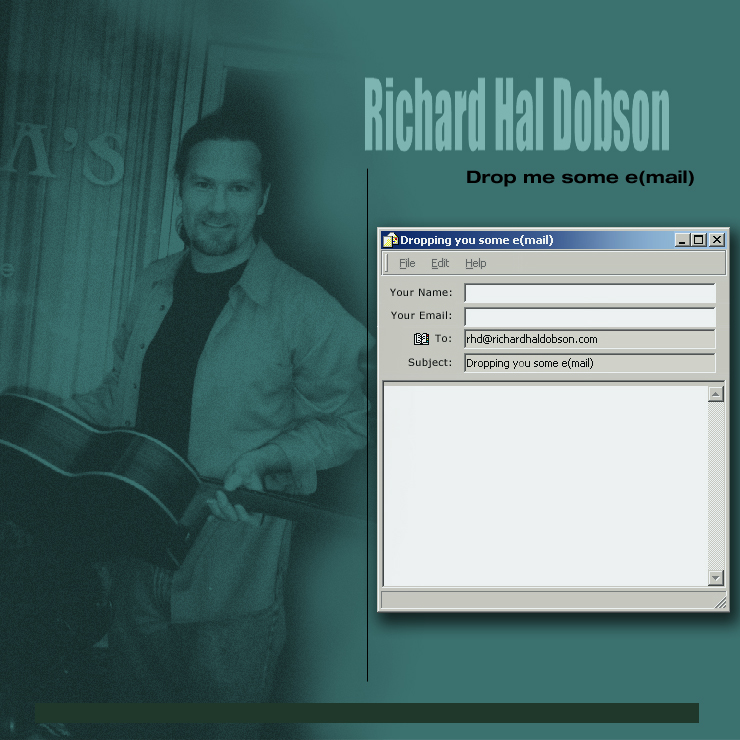Click the photo of the man with guitar
This screenshot has height=740, width=740.
(182, 368)
